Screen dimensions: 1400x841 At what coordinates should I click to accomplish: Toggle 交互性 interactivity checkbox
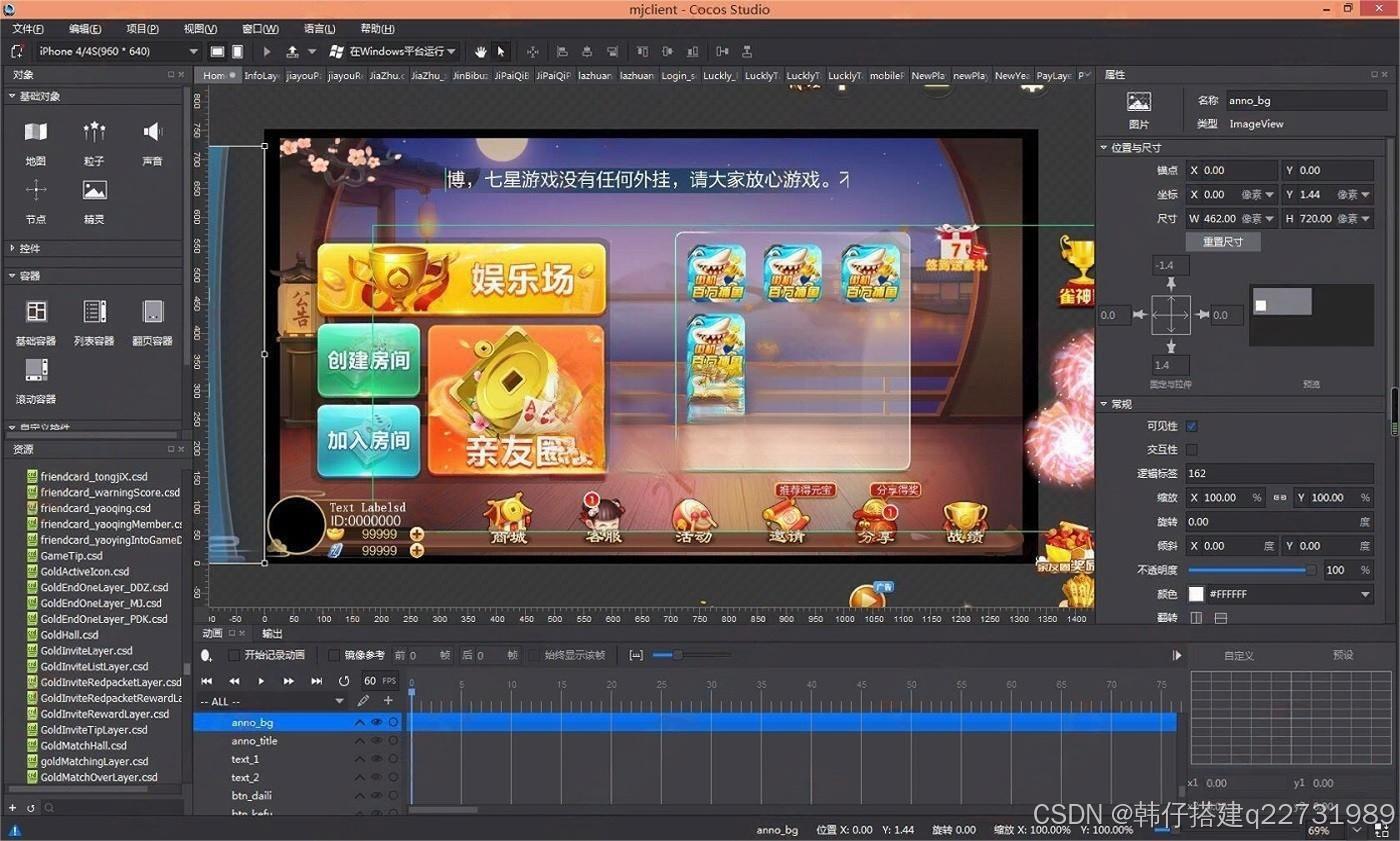(x=1191, y=450)
